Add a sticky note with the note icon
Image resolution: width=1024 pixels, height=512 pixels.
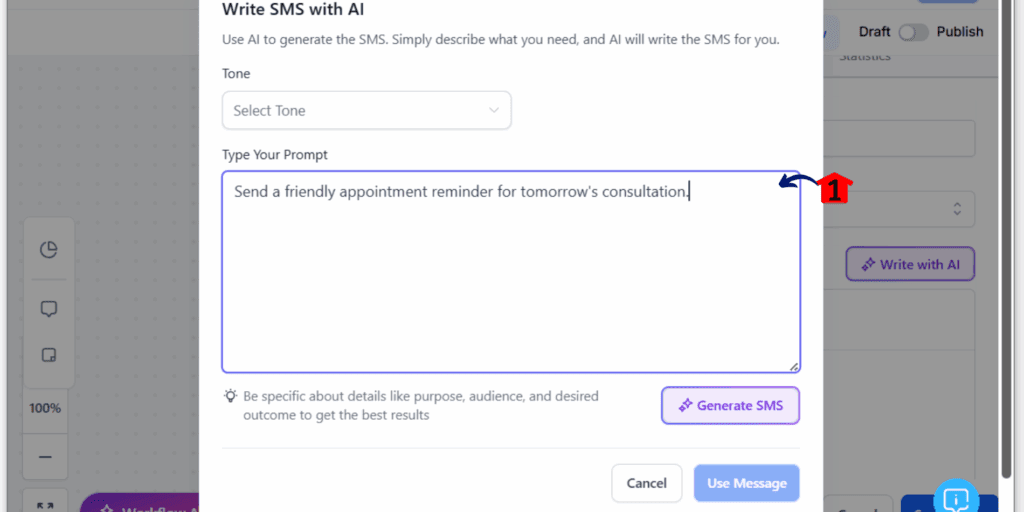[x=49, y=355]
